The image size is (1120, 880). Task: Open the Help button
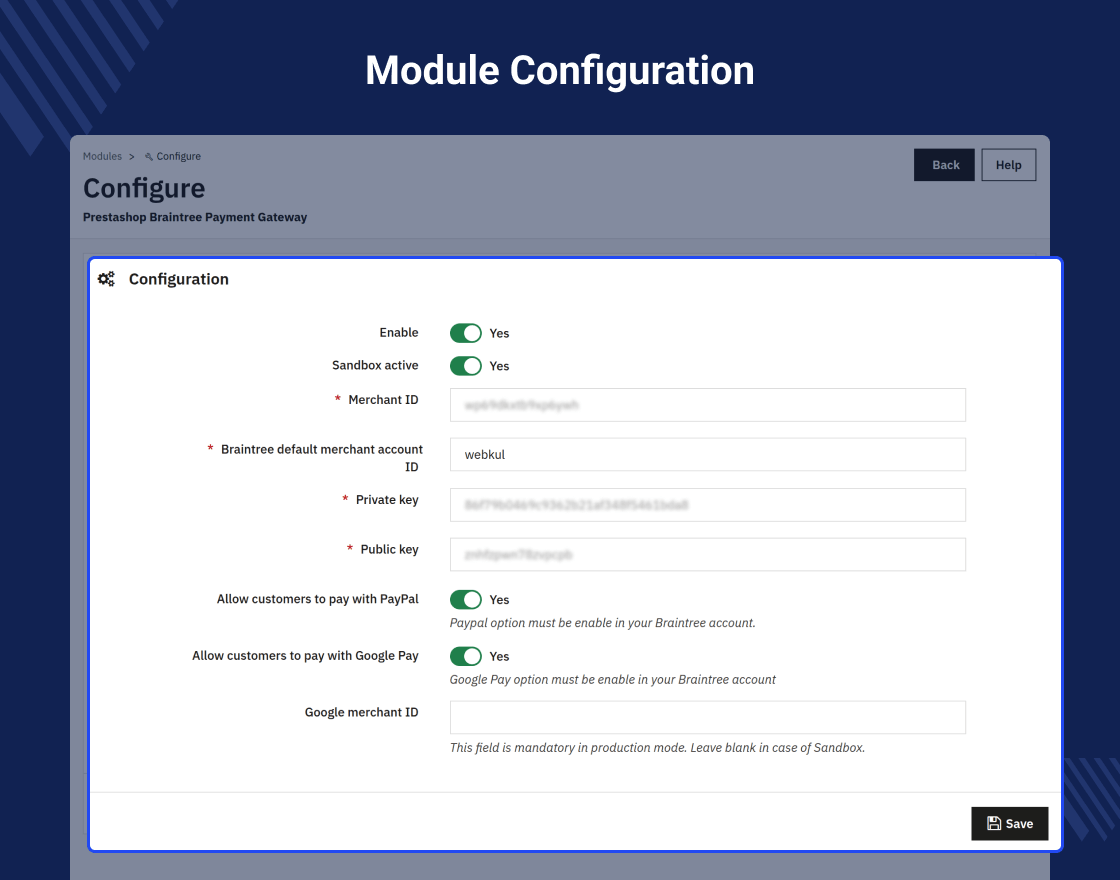[x=1009, y=165]
